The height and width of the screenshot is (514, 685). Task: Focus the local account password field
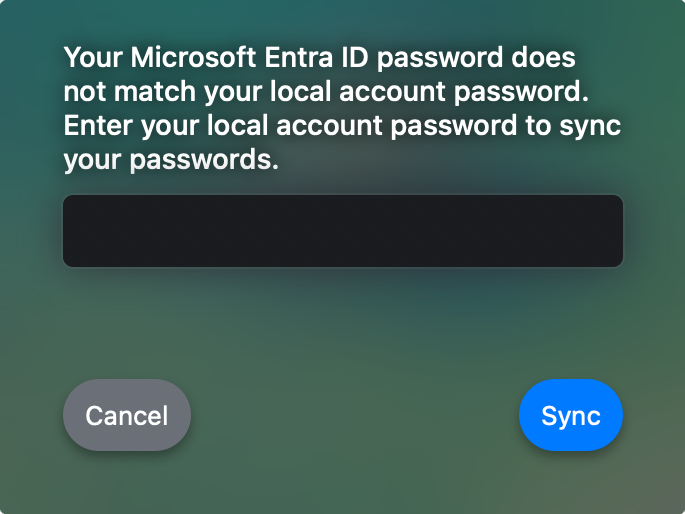tap(343, 231)
